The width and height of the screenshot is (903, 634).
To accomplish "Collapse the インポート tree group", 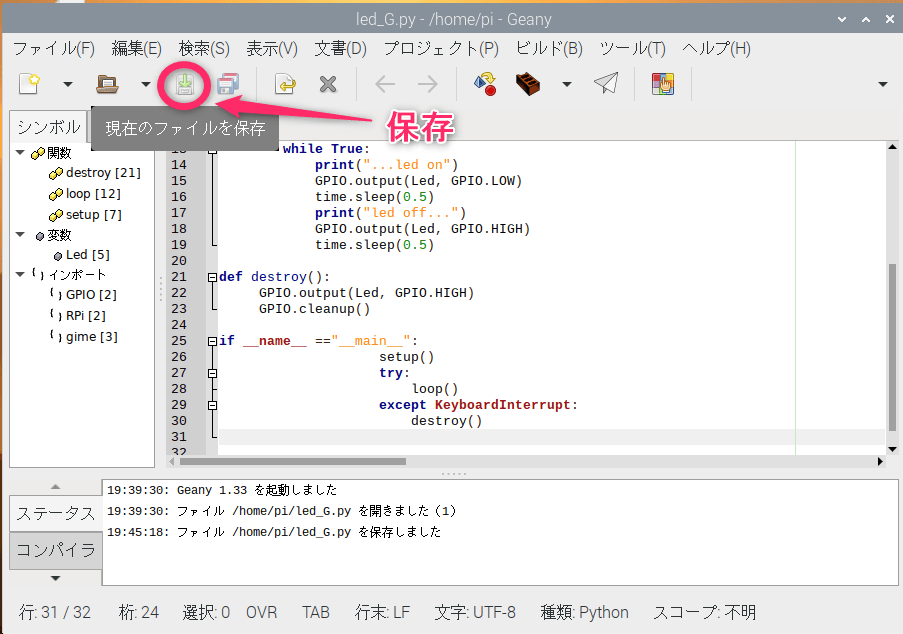I will coord(20,274).
